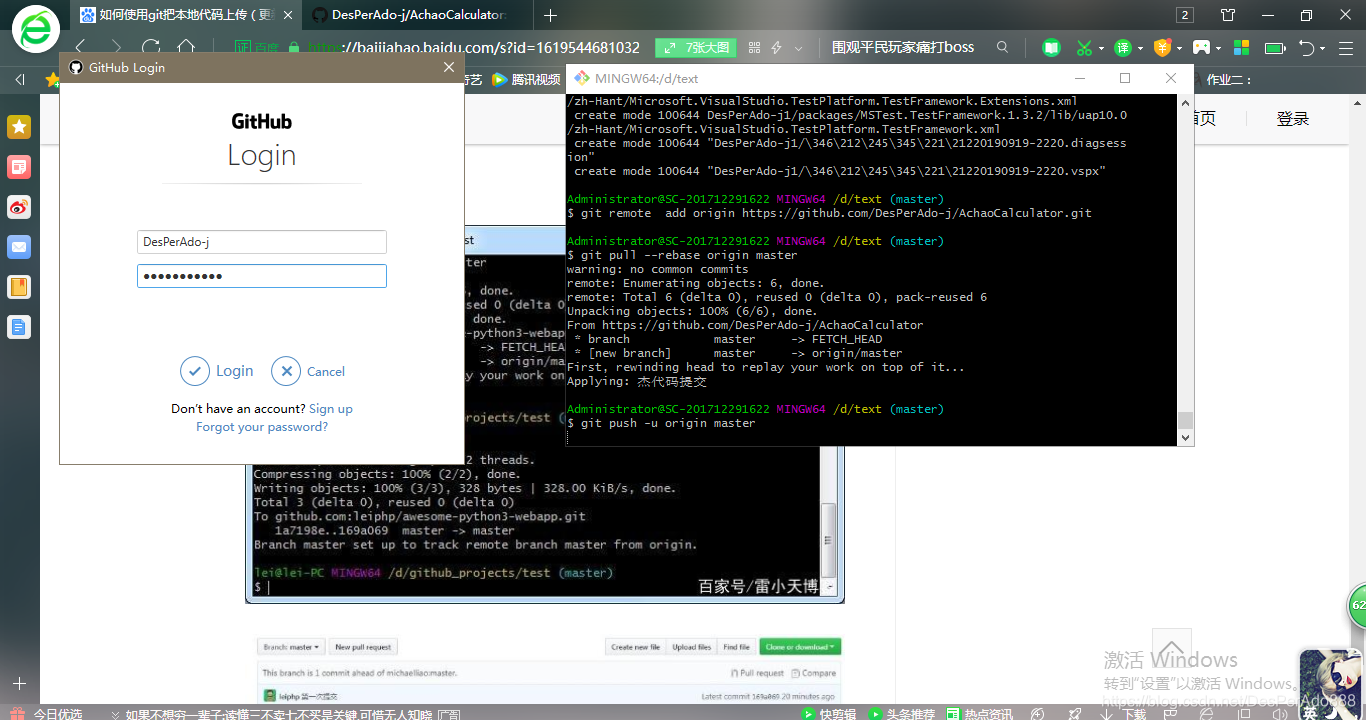Click Cancel in the GitHub Login dialog
This screenshot has height=720, width=1366.
pyautogui.click(x=308, y=371)
